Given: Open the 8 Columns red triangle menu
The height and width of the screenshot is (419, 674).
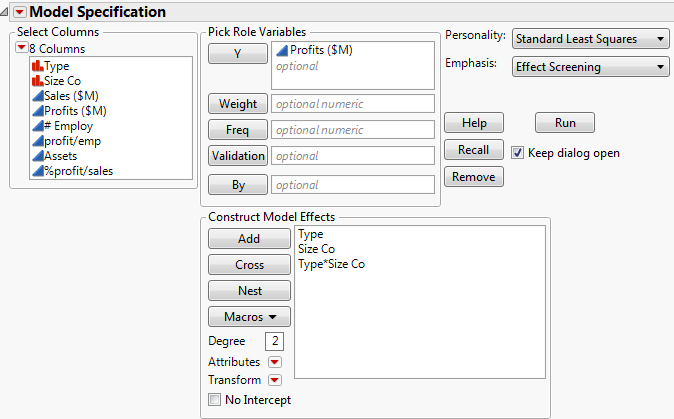Looking at the screenshot, I should [21, 47].
